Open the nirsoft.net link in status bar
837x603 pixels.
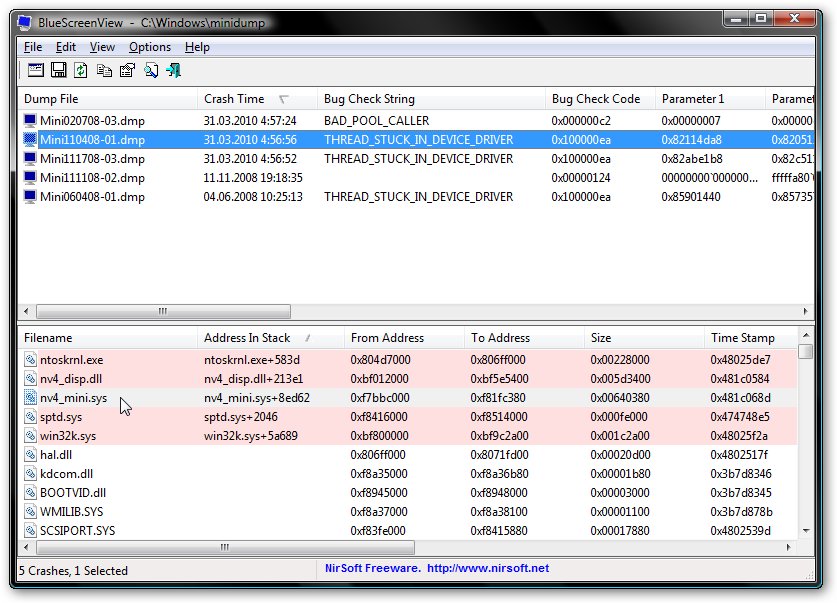tap(490, 569)
